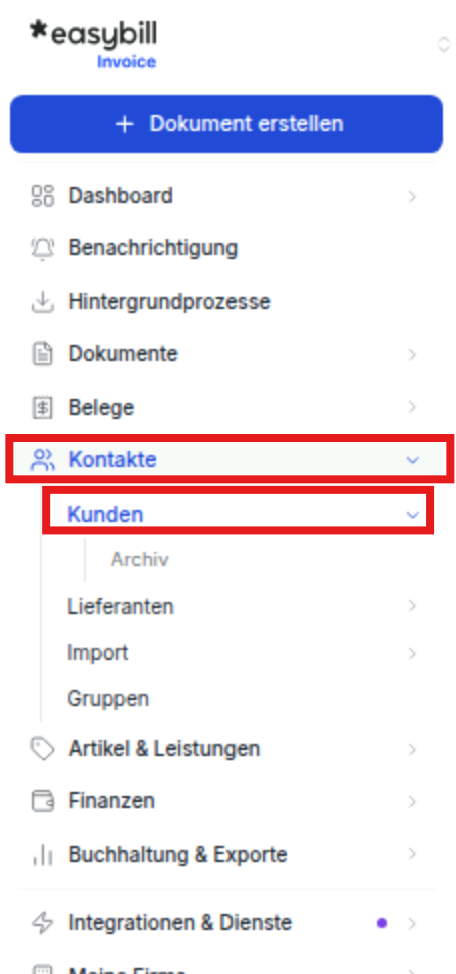Select Gruppen in the Kontakte submenu
Image resolution: width=456 pixels, height=974 pixels.
pyautogui.click(x=108, y=699)
